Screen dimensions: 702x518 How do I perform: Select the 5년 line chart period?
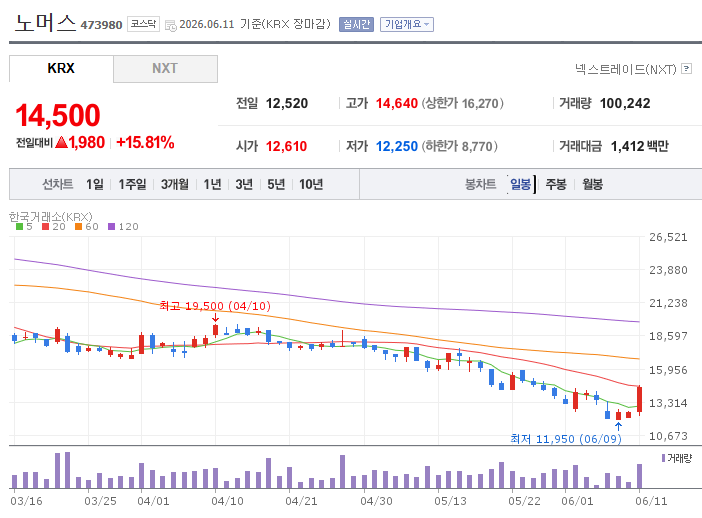pos(276,184)
